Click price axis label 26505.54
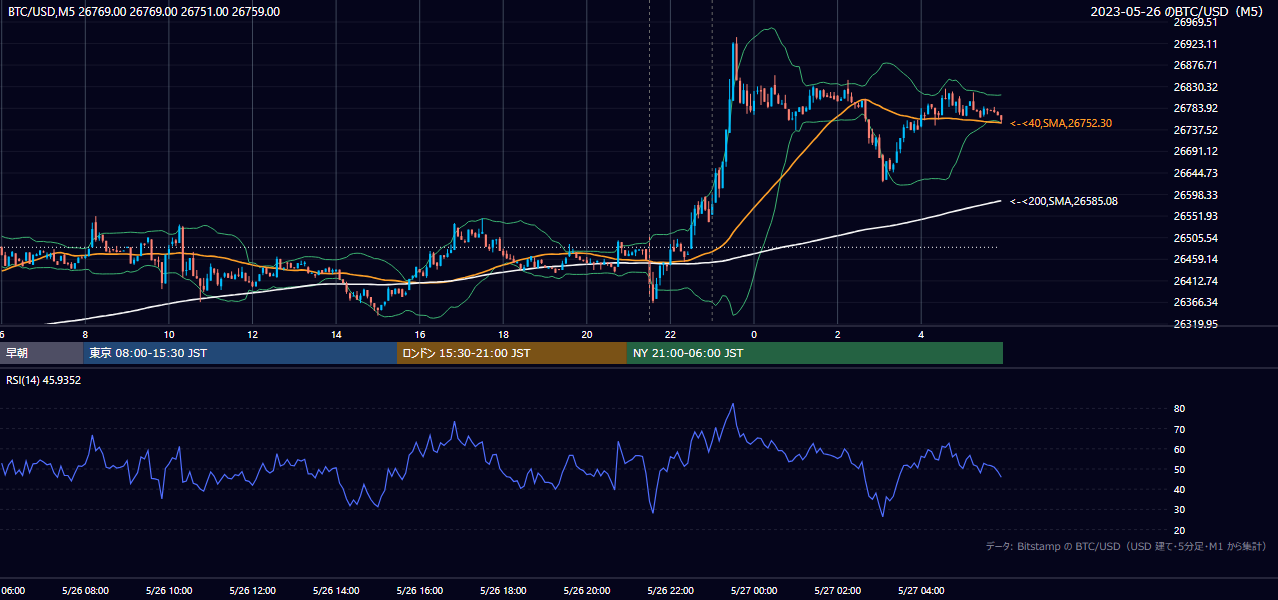The height and width of the screenshot is (600, 1278). pos(1195,238)
